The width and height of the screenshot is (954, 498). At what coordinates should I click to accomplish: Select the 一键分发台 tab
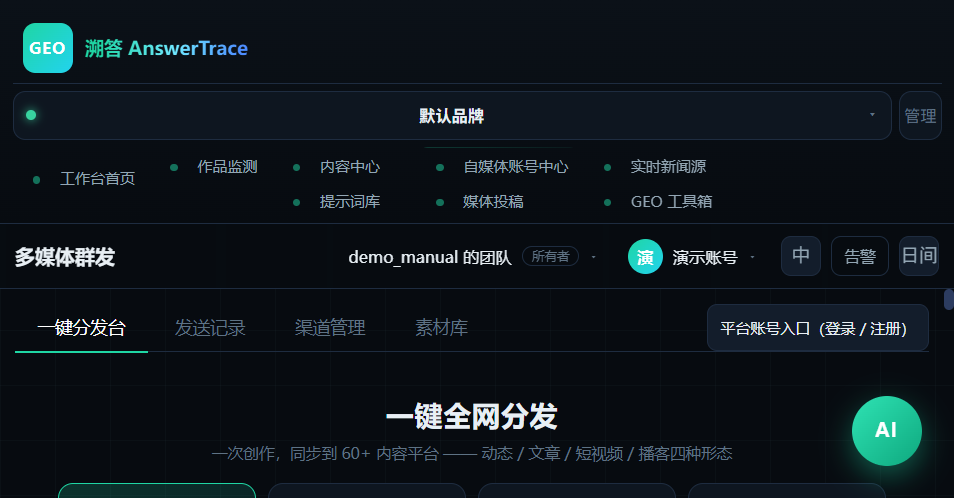coord(82,328)
